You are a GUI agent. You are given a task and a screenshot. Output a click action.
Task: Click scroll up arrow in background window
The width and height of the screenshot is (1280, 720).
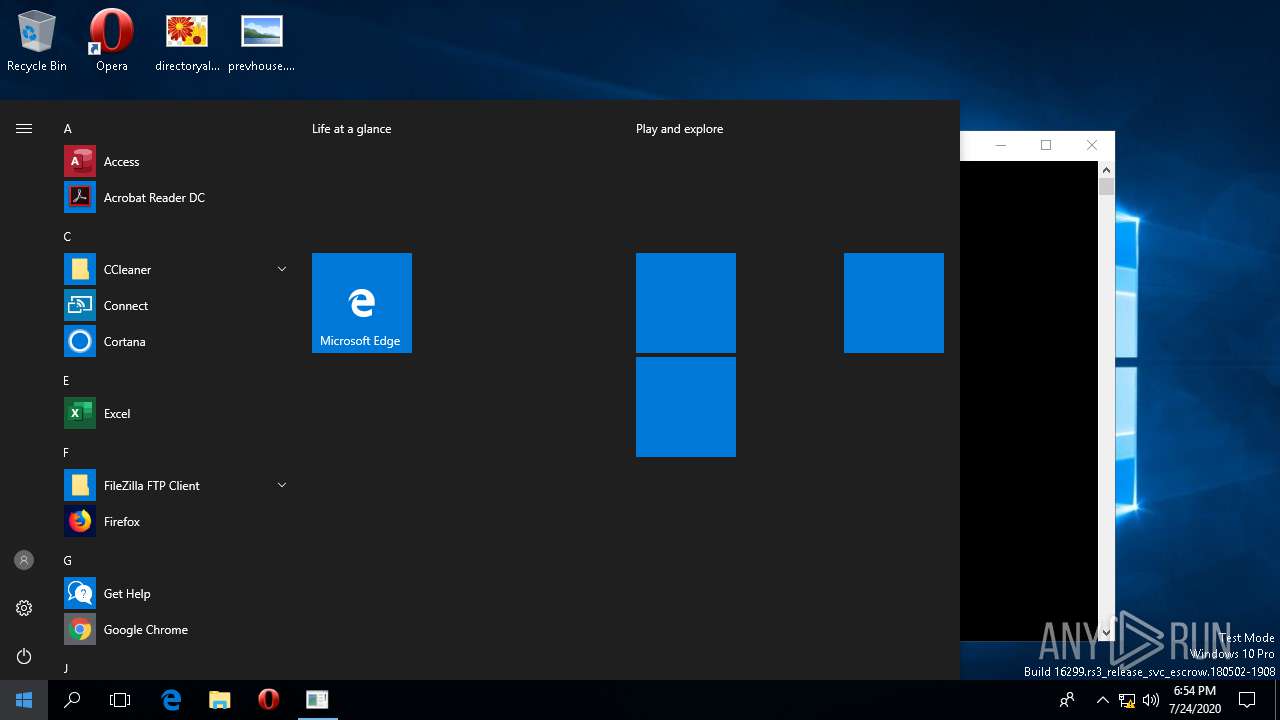tap(1106, 170)
